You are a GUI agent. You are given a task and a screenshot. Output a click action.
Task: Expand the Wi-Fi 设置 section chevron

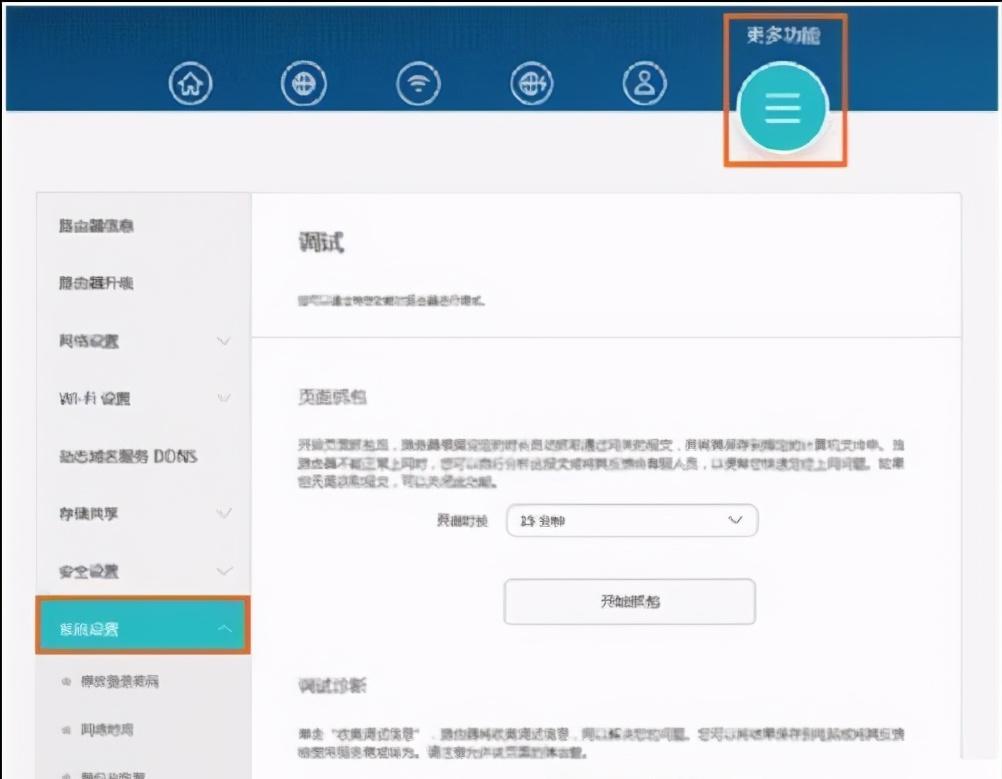point(224,397)
